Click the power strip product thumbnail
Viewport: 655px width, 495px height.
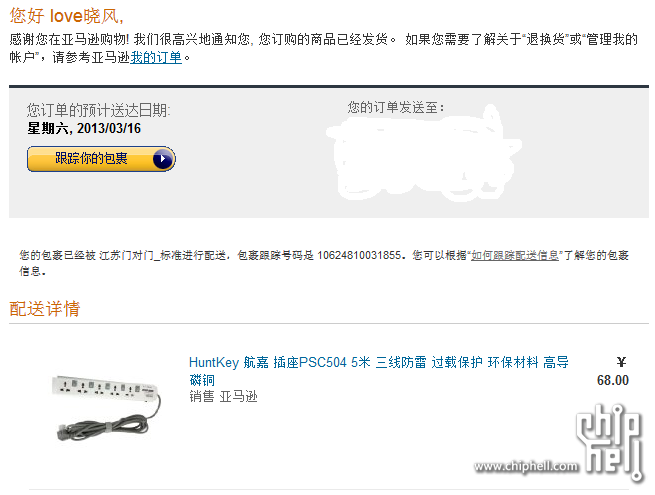(x=106, y=408)
